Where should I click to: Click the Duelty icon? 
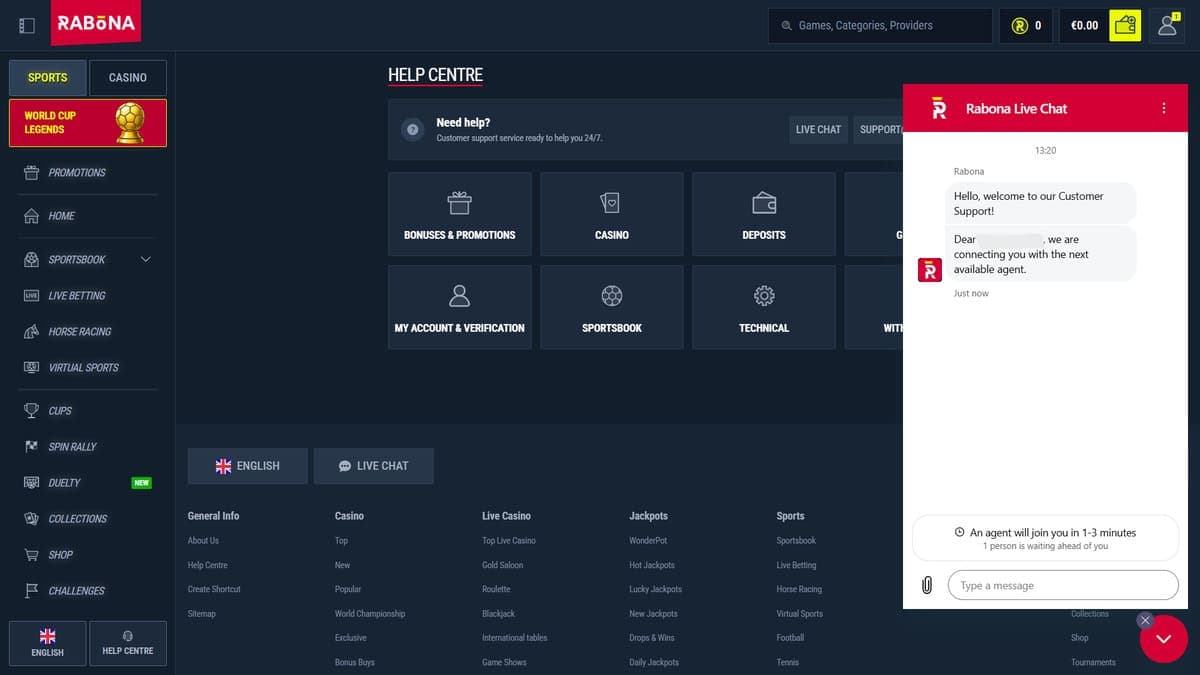pyautogui.click(x=31, y=483)
